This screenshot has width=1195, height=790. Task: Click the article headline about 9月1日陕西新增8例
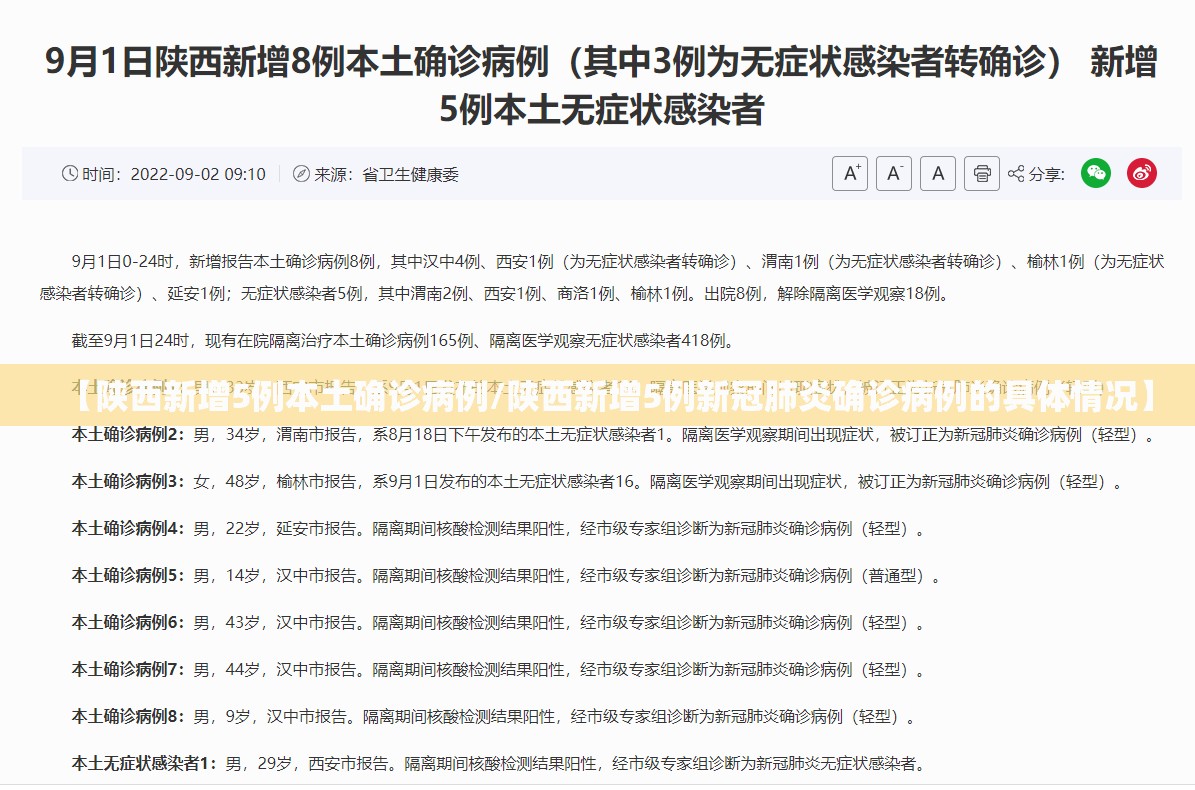pos(601,85)
